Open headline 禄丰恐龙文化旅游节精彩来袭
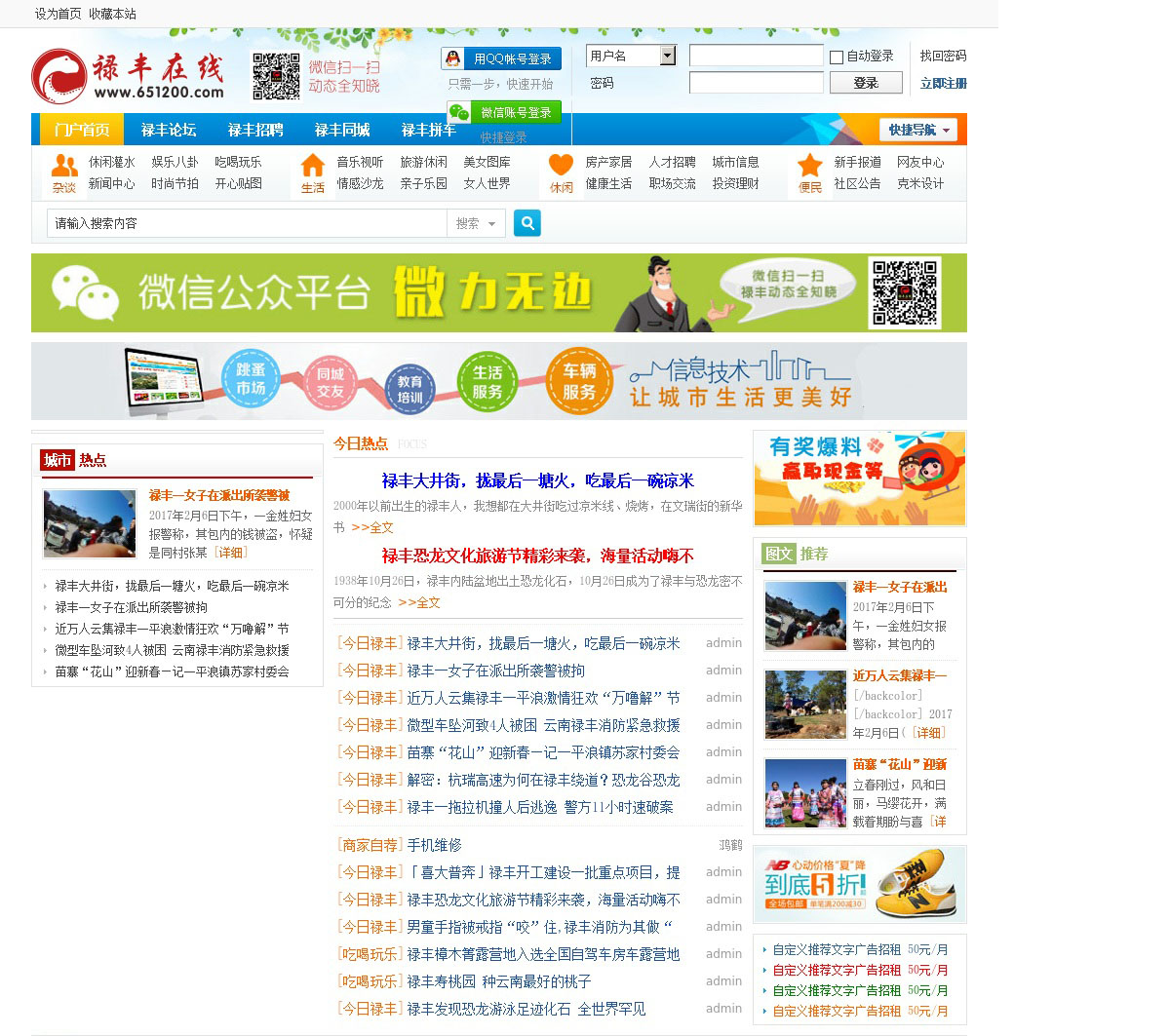 coord(538,556)
